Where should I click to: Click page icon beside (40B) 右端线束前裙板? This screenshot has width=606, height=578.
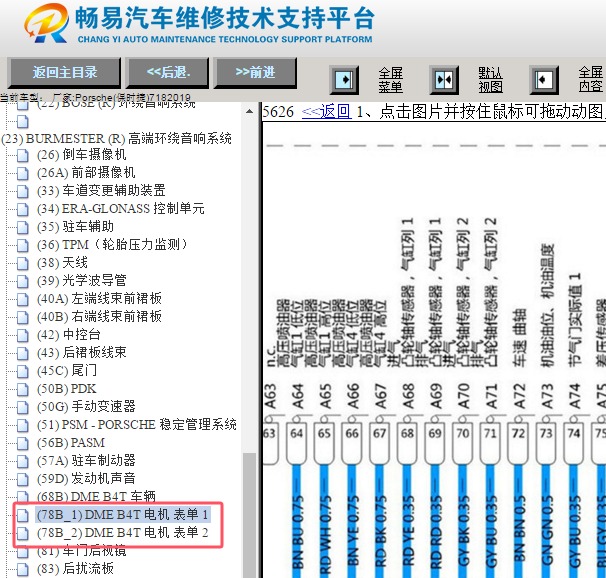click(23, 317)
